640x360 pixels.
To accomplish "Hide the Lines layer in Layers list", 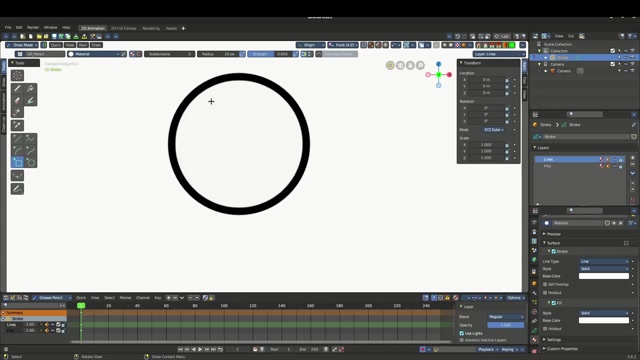I will (x=615, y=160).
